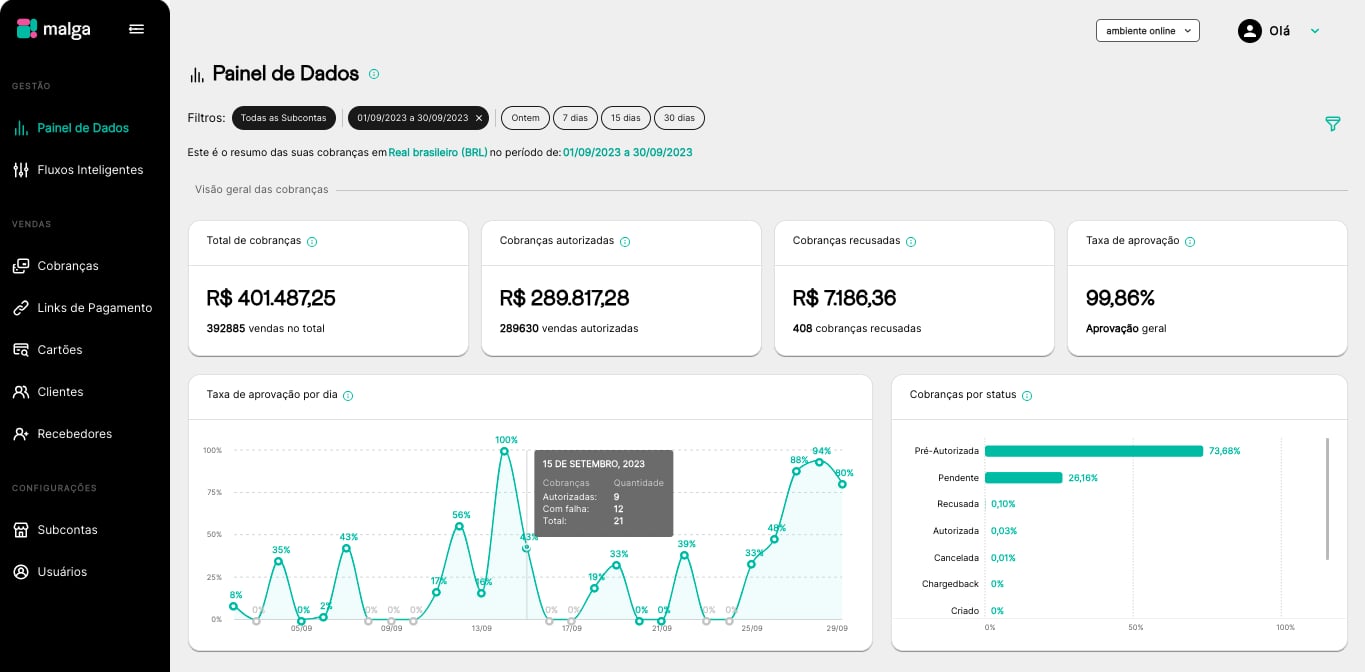
Task: Expand the user menu chevron next to Olá
Action: [1315, 31]
